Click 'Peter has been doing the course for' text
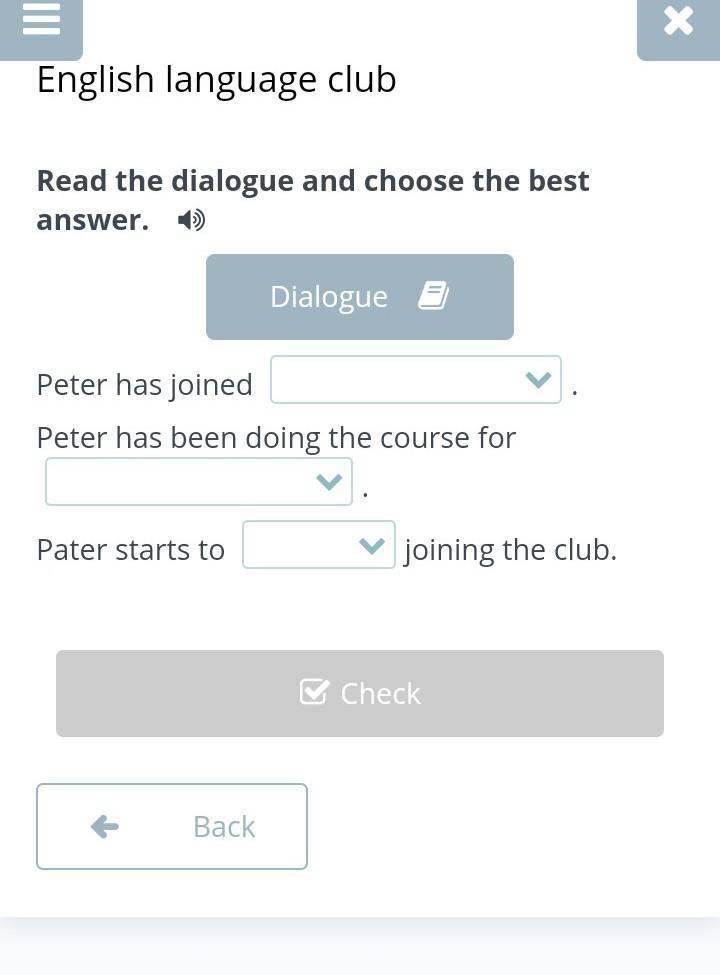The image size is (720, 975). click(x=276, y=438)
